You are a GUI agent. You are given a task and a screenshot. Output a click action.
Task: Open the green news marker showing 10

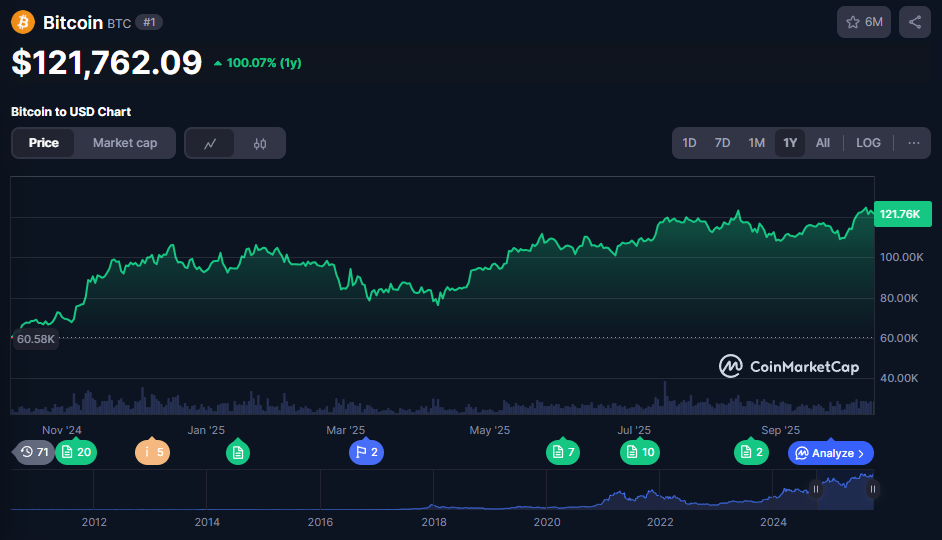[x=640, y=452]
